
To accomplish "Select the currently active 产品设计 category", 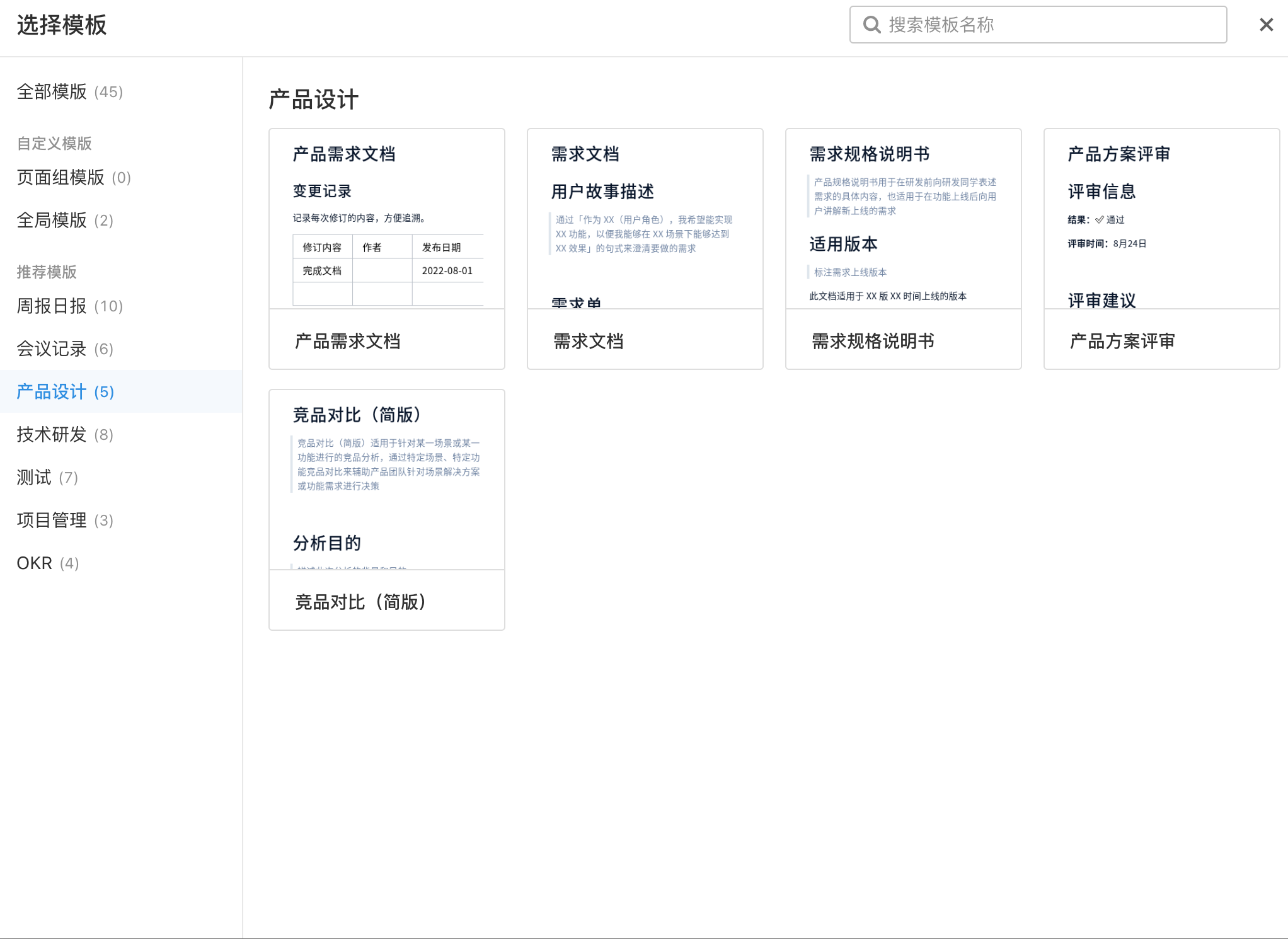I will click(x=64, y=391).
